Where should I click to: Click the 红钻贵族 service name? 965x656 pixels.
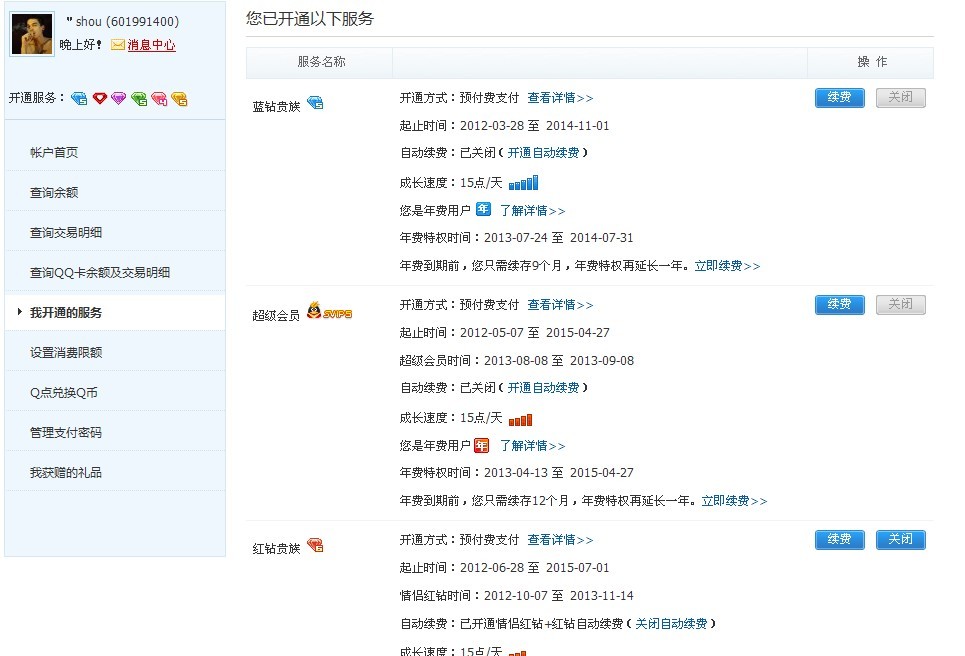(276, 548)
